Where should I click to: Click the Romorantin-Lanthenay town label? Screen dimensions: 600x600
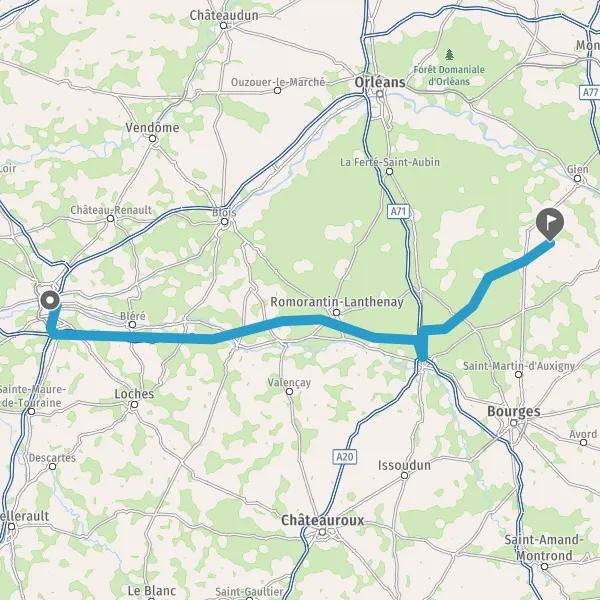(337, 302)
